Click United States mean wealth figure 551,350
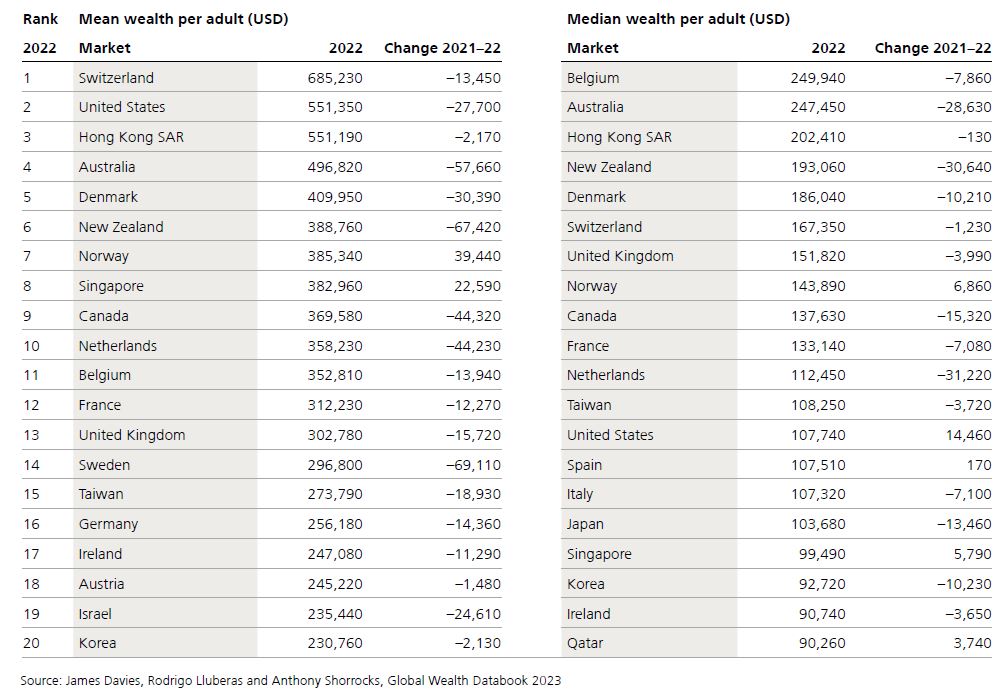Image resolution: width=1001 pixels, height=693 pixels. pos(335,107)
